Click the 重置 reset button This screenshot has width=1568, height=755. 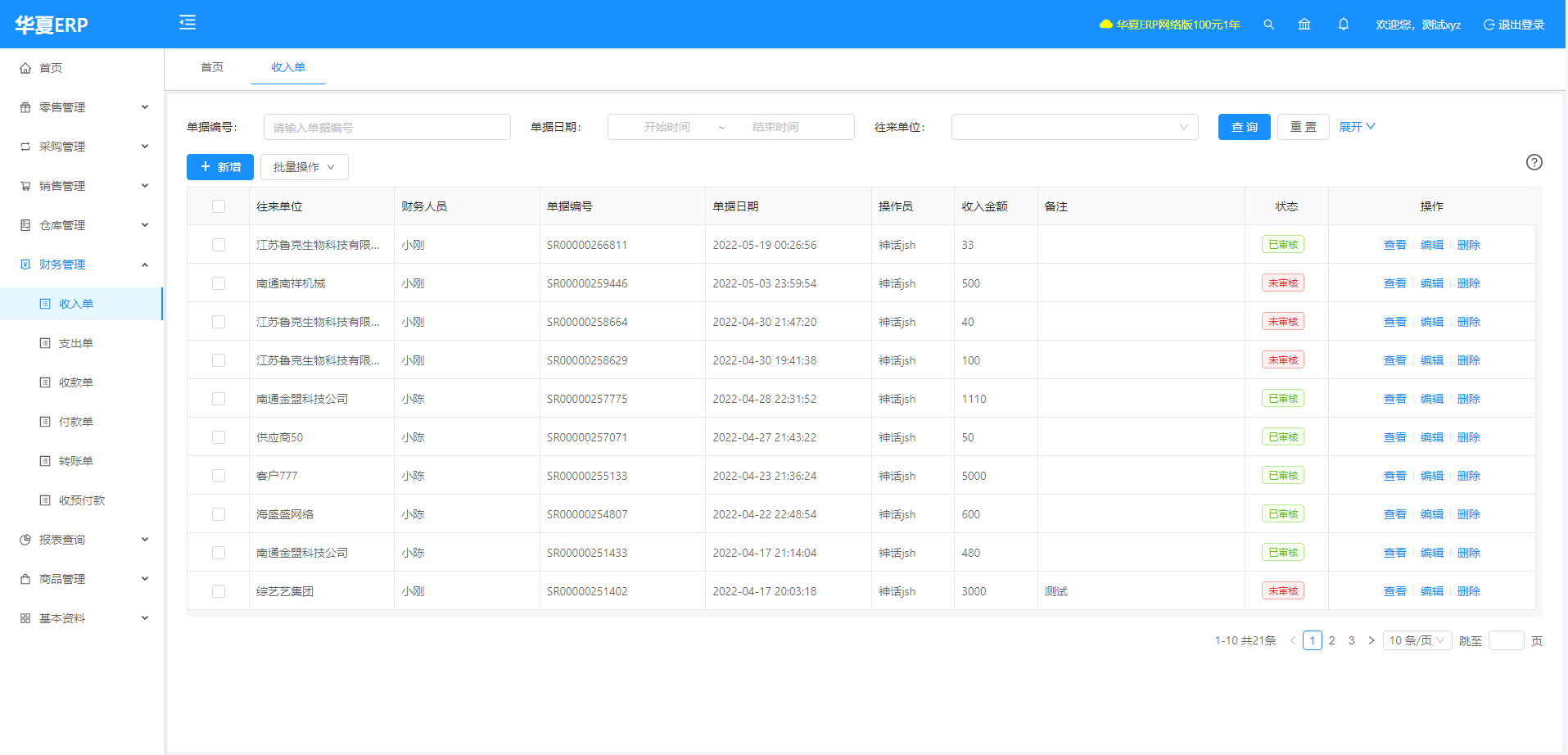(x=1304, y=127)
